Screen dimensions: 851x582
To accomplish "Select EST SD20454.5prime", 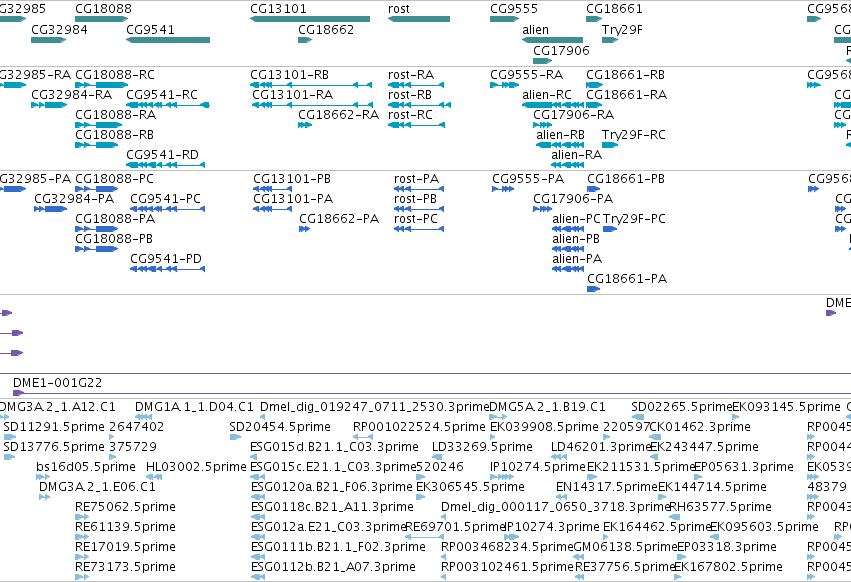I will [280, 427].
